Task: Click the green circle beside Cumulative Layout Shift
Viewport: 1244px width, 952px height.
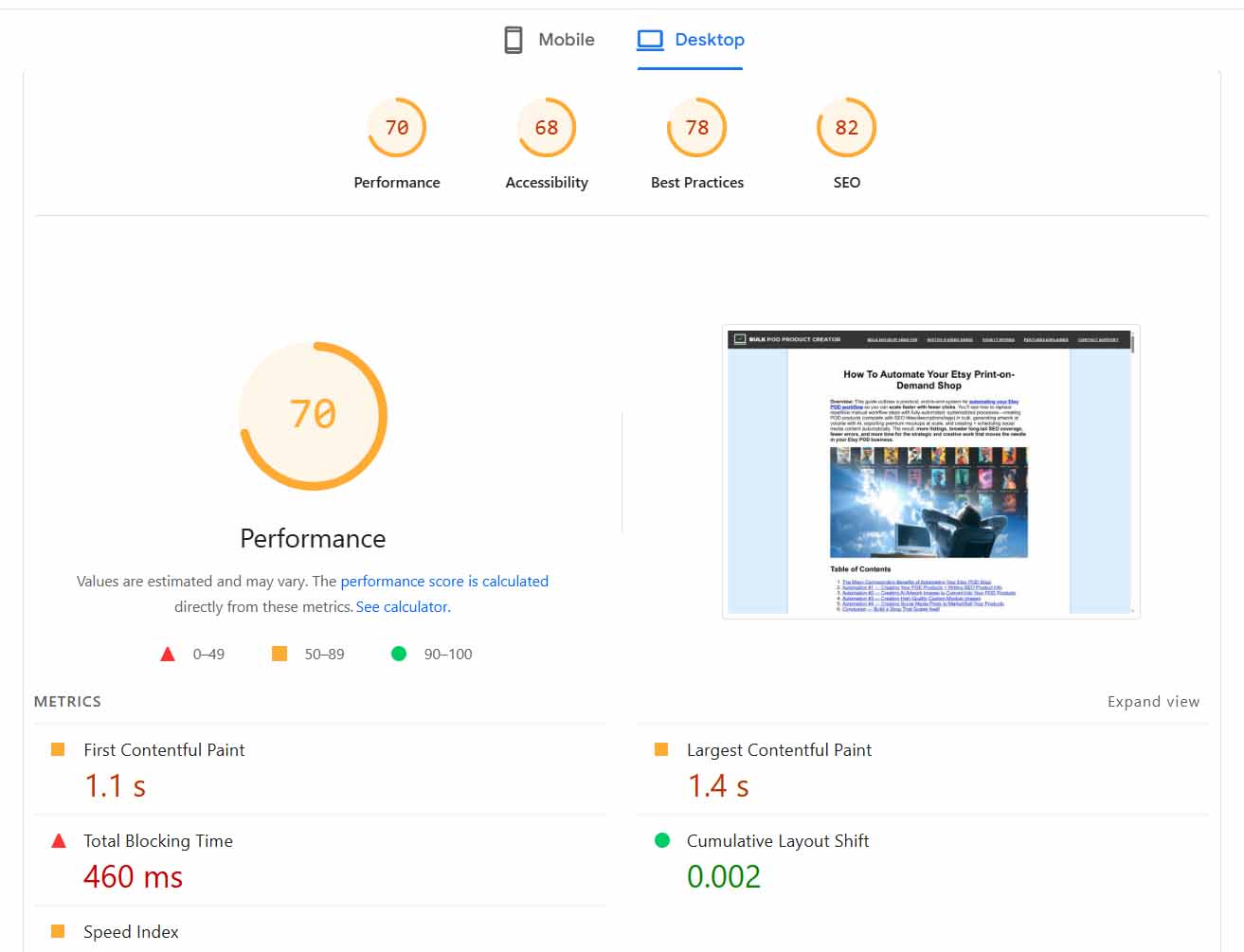Action: click(x=661, y=839)
